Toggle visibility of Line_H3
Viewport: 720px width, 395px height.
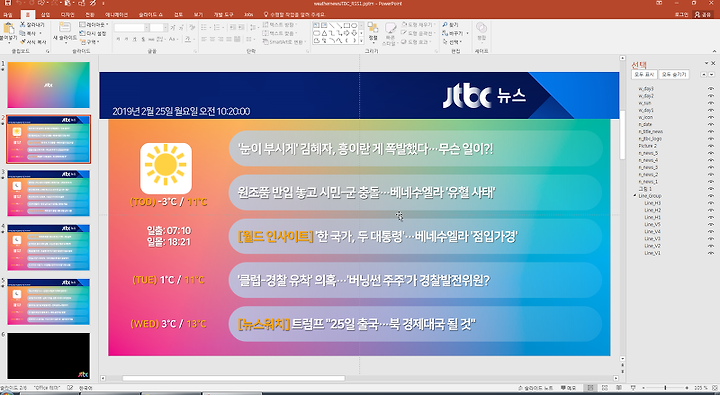[711, 203]
